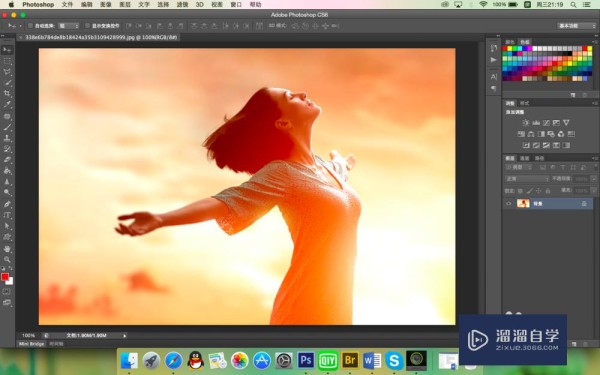The height and width of the screenshot is (375, 600).
Task: Select the Healing Brush tool
Action: (7, 116)
